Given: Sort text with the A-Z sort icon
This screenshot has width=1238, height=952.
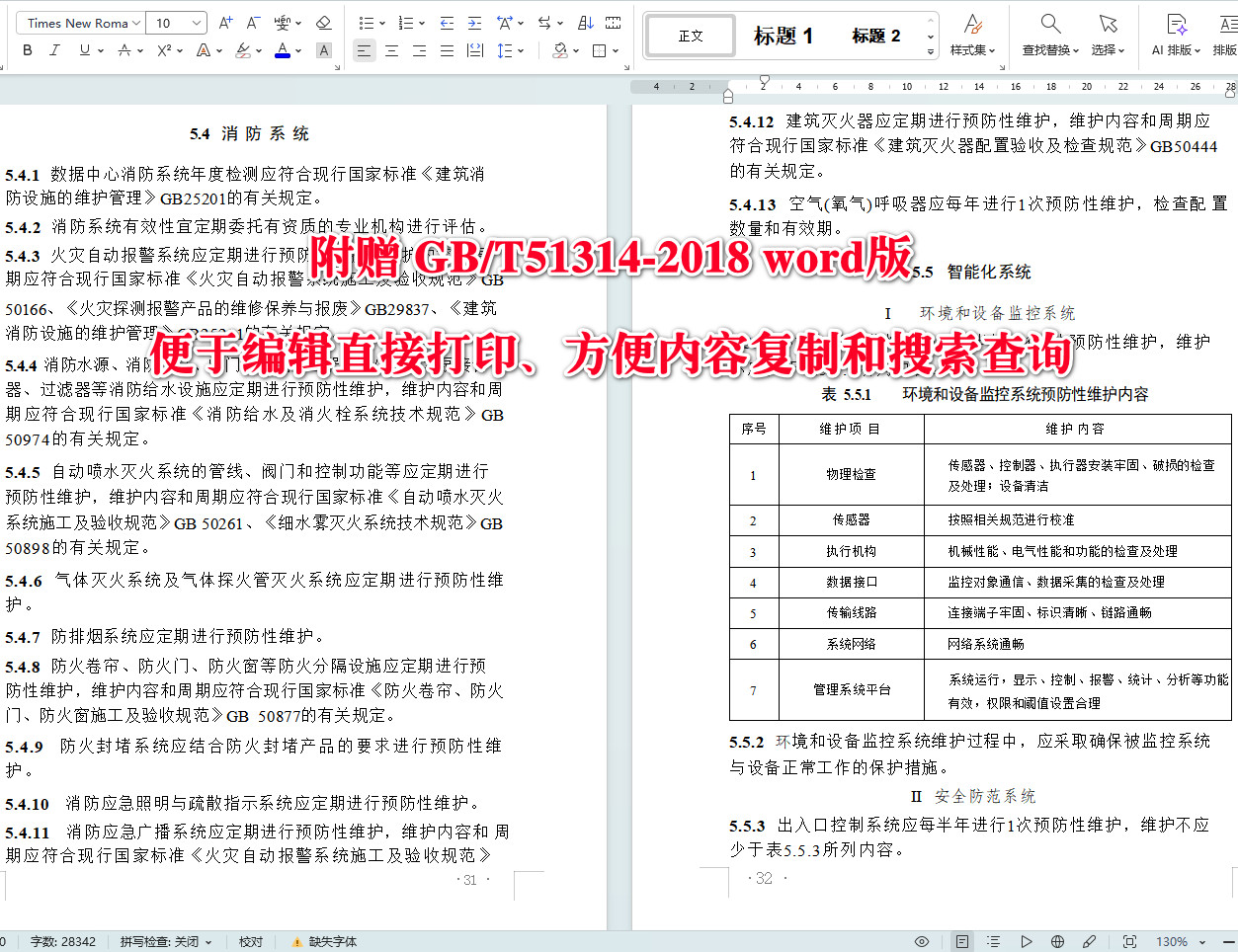Looking at the screenshot, I should pyautogui.click(x=586, y=23).
